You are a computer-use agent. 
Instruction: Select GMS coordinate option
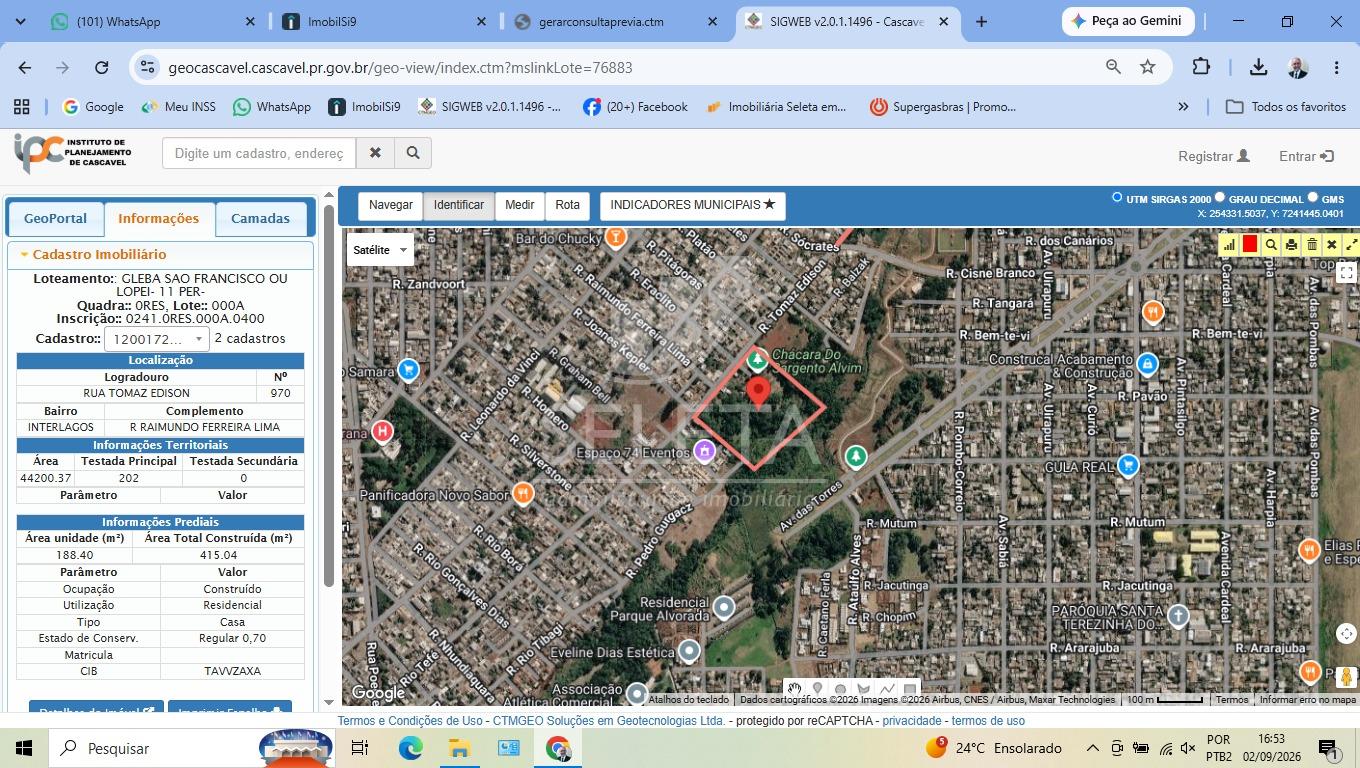1313,198
